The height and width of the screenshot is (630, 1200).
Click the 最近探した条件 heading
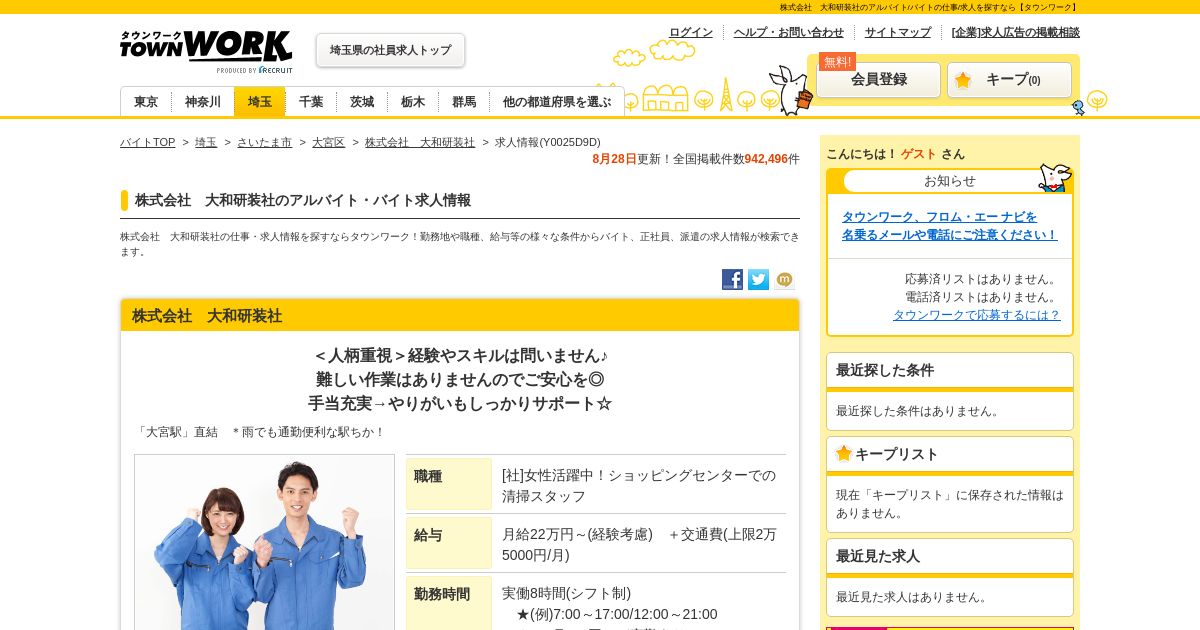pos(950,370)
